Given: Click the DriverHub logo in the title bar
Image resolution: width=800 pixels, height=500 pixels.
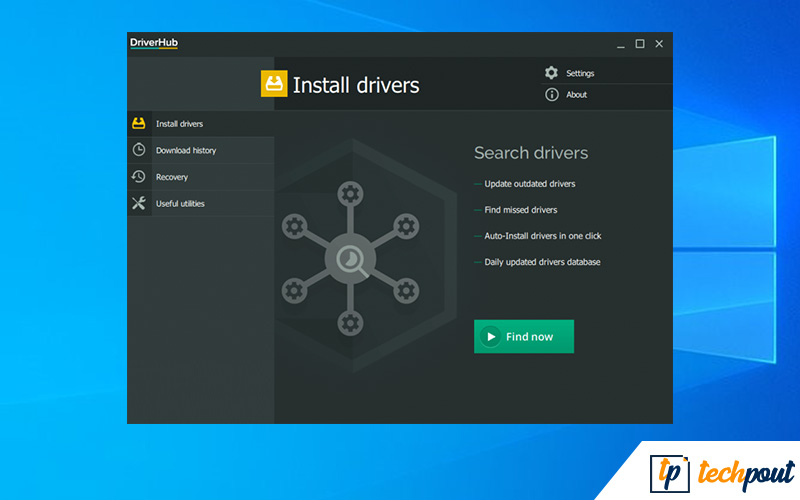Looking at the screenshot, I should [x=154, y=43].
